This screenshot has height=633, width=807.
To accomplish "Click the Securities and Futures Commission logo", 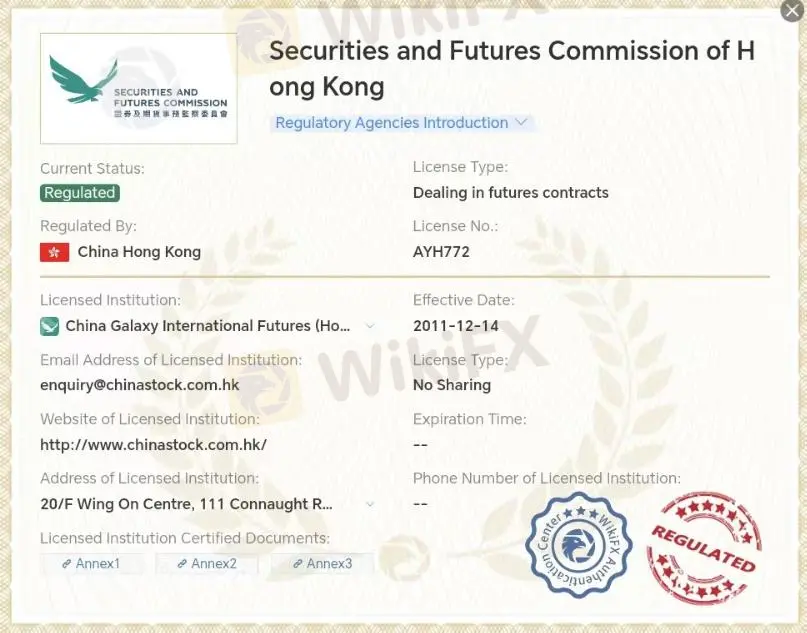I will 138,89.
